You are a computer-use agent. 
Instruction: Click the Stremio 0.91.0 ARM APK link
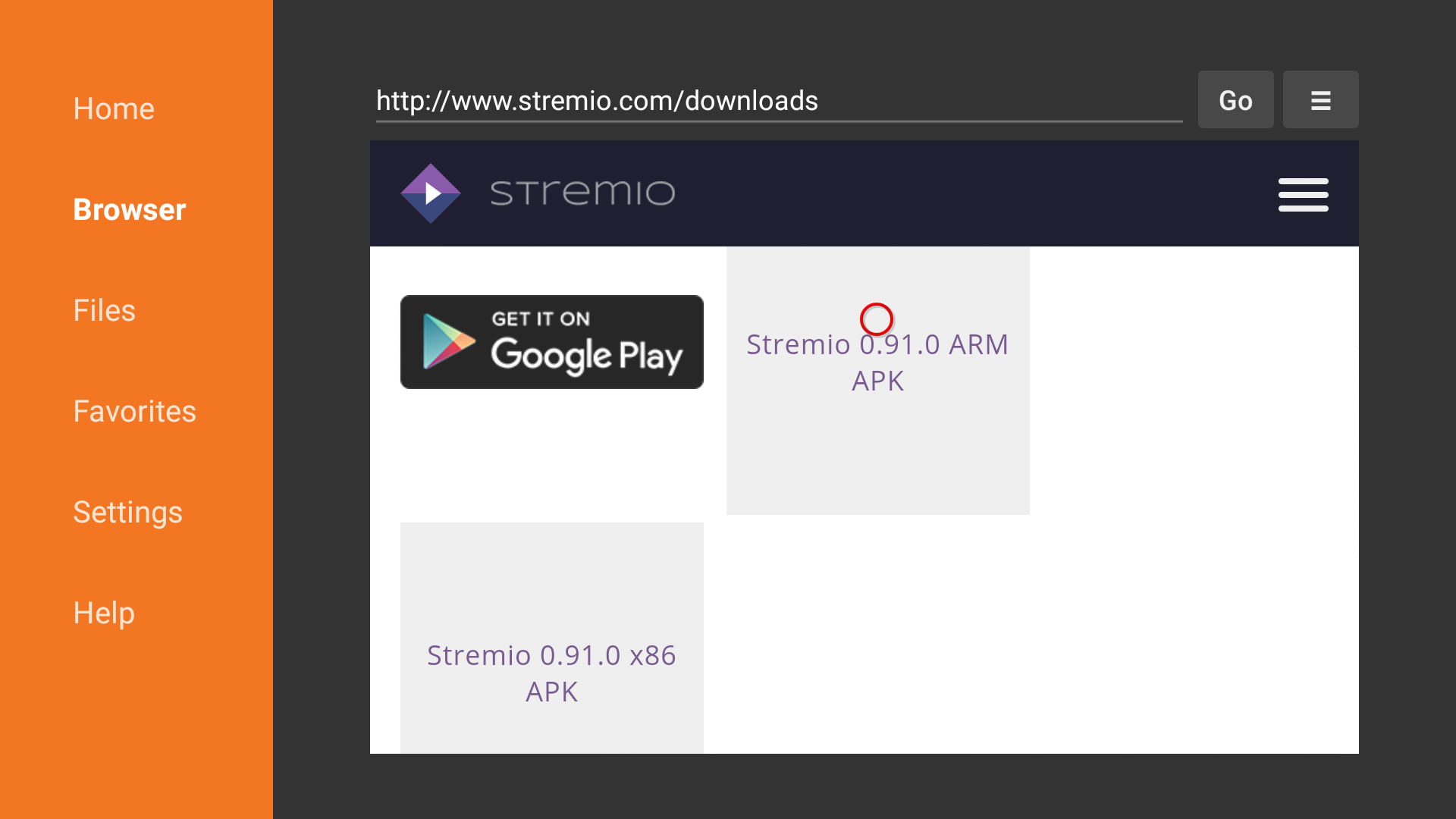(877, 361)
